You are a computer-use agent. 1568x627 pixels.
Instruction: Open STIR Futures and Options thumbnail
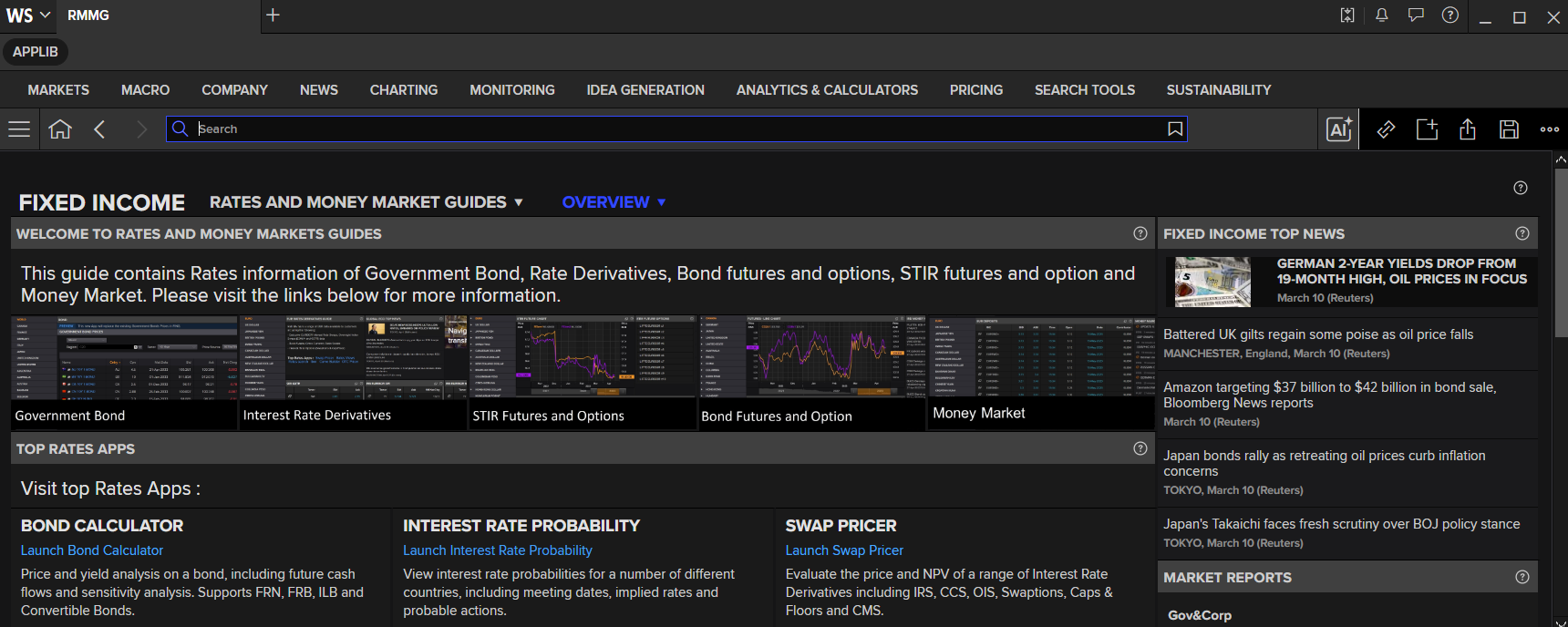pyautogui.click(x=583, y=374)
